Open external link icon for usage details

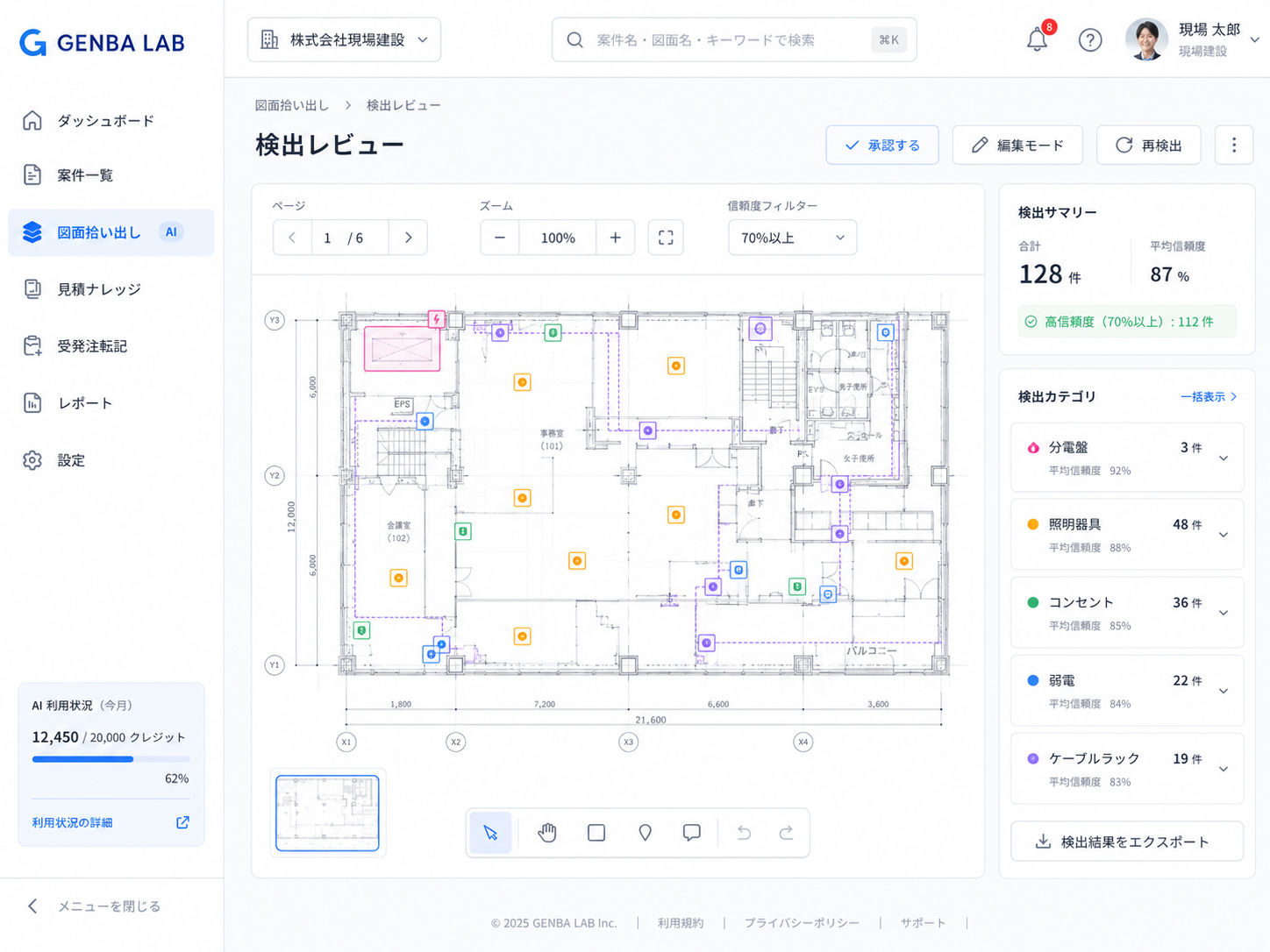click(182, 822)
